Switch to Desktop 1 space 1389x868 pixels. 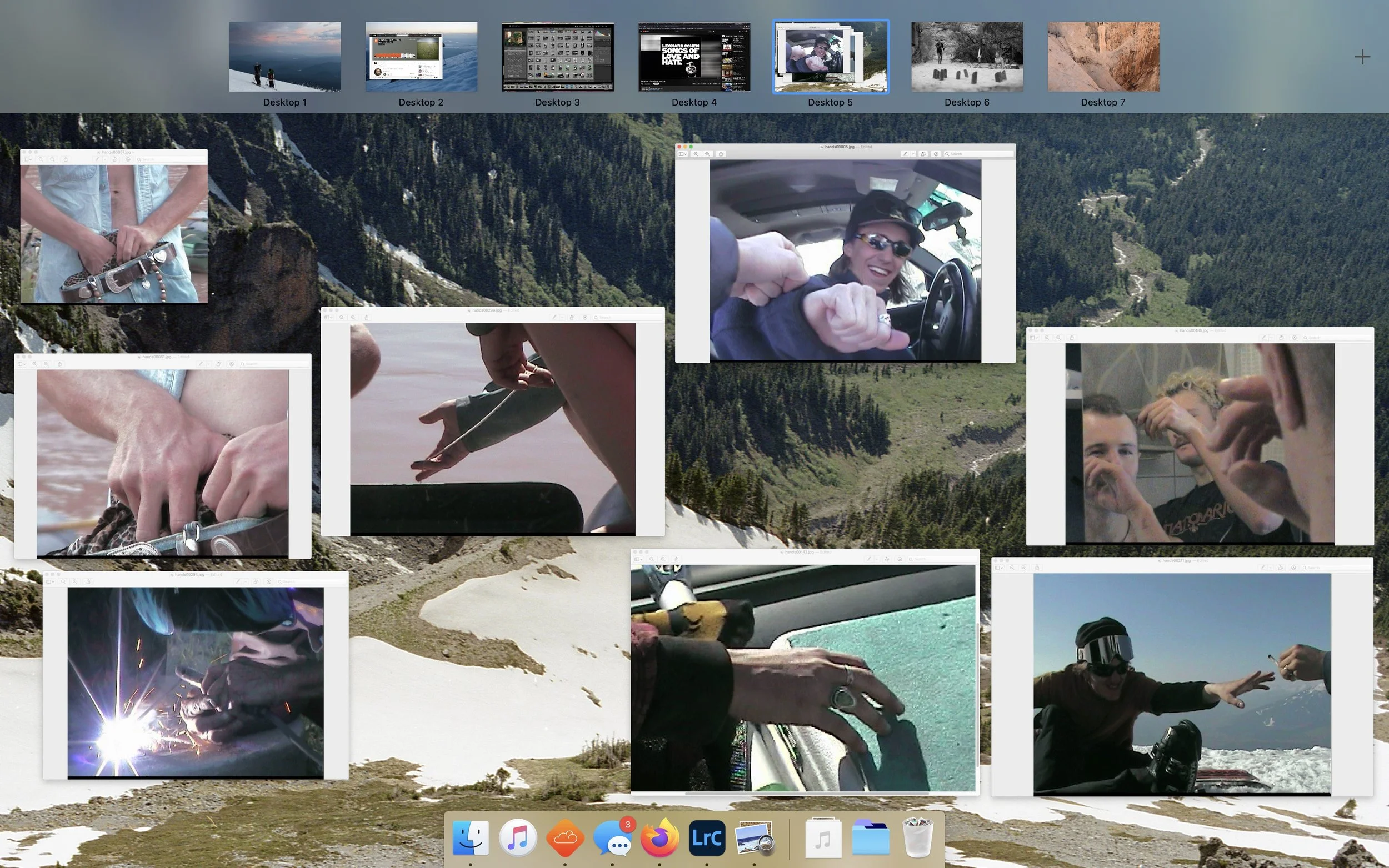285,57
